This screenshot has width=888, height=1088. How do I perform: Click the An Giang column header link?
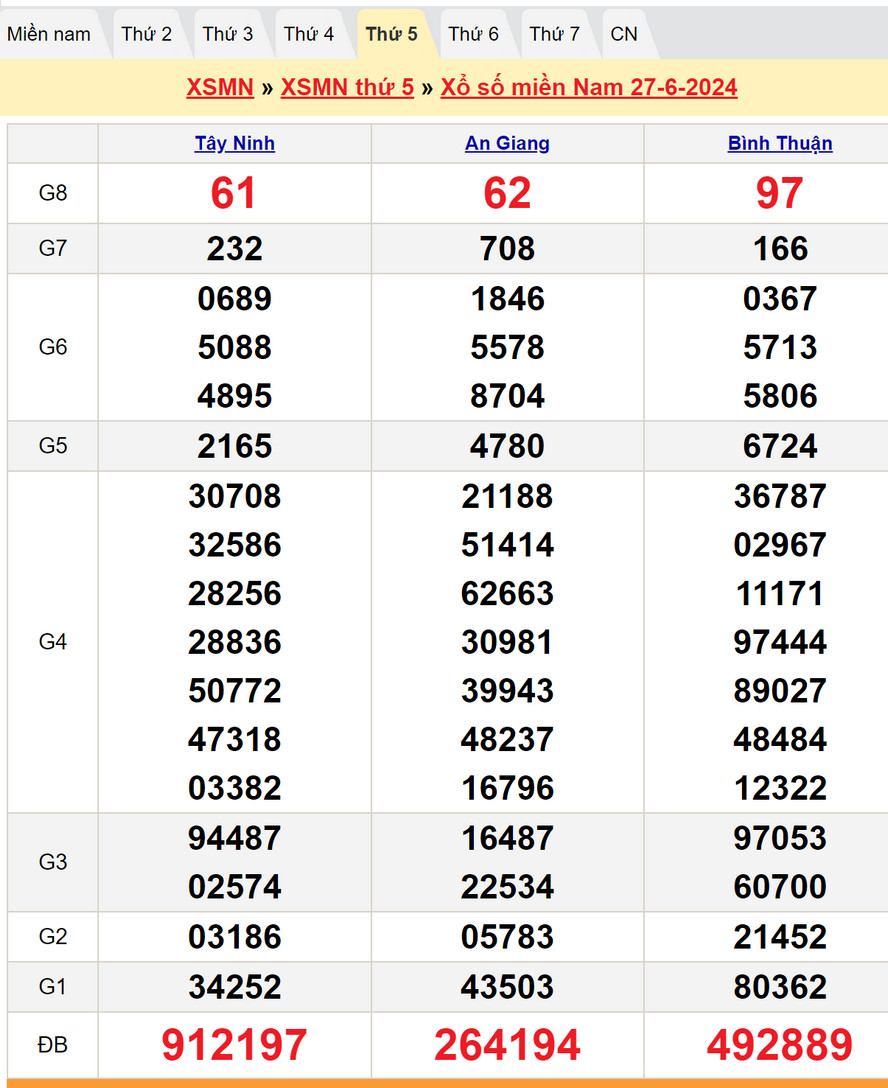coord(507,143)
